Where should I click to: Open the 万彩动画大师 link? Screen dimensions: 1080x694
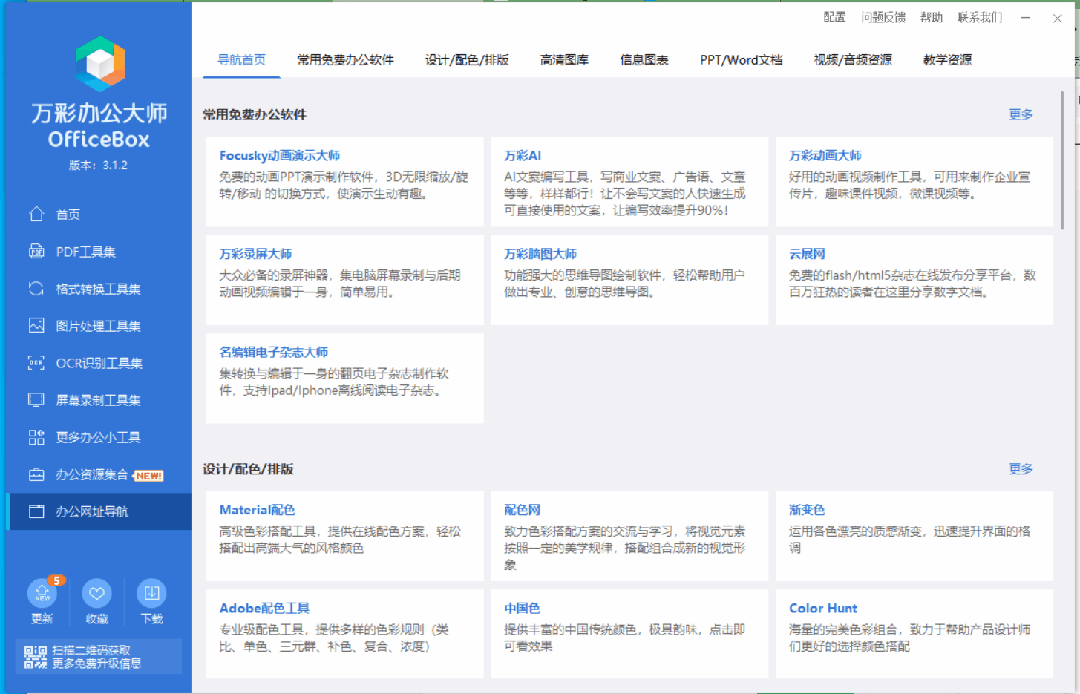825,156
